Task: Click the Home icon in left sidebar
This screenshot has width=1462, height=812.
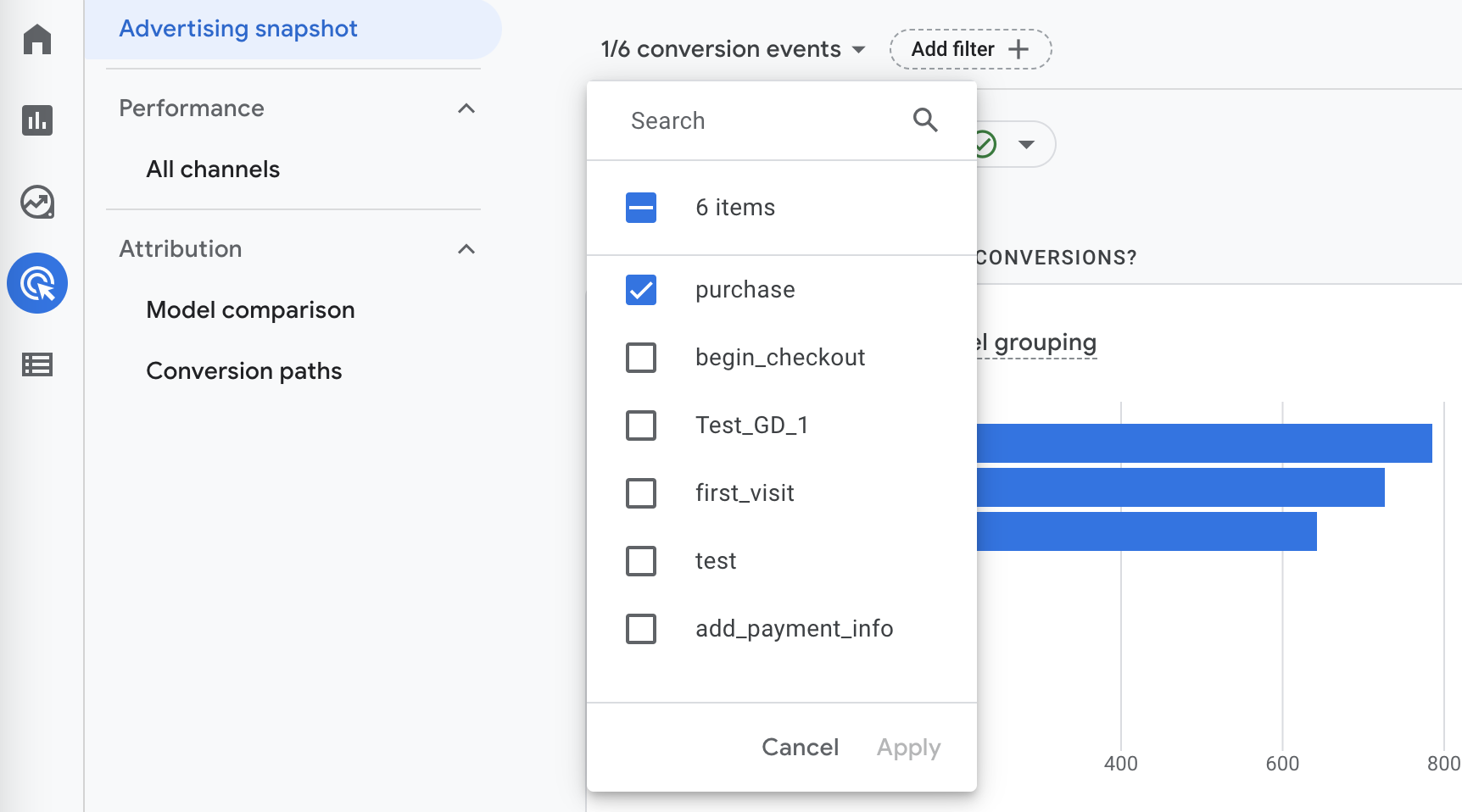Action: pyautogui.click(x=37, y=40)
